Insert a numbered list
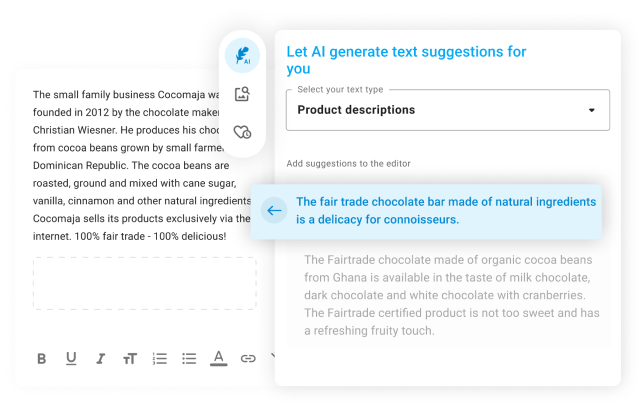This screenshot has width=643, height=408. pyautogui.click(x=160, y=359)
